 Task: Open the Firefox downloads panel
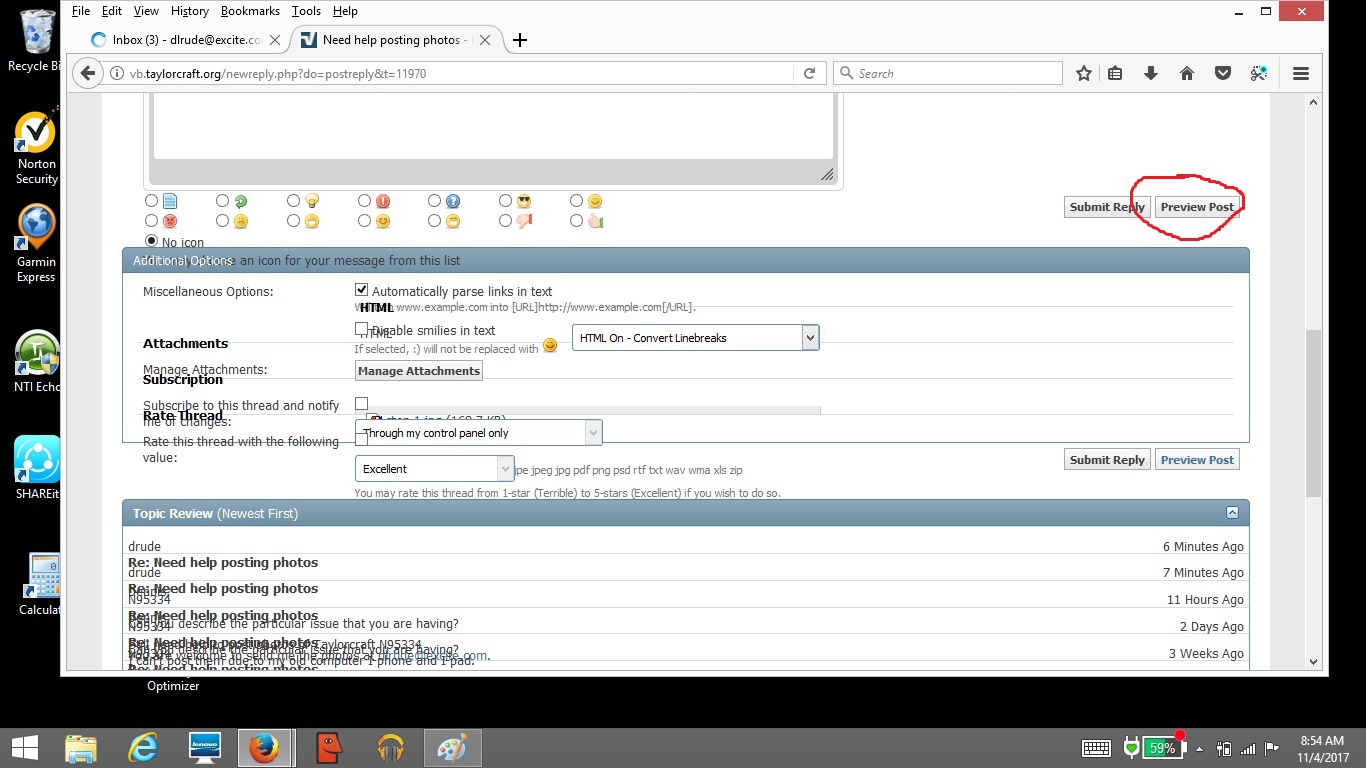pos(1151,73)
